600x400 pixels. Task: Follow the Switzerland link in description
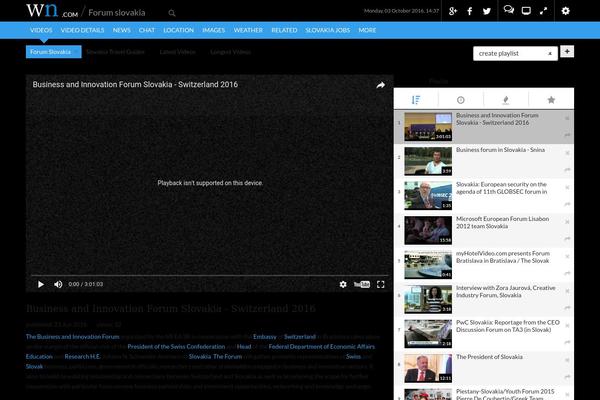coord(300,337)
